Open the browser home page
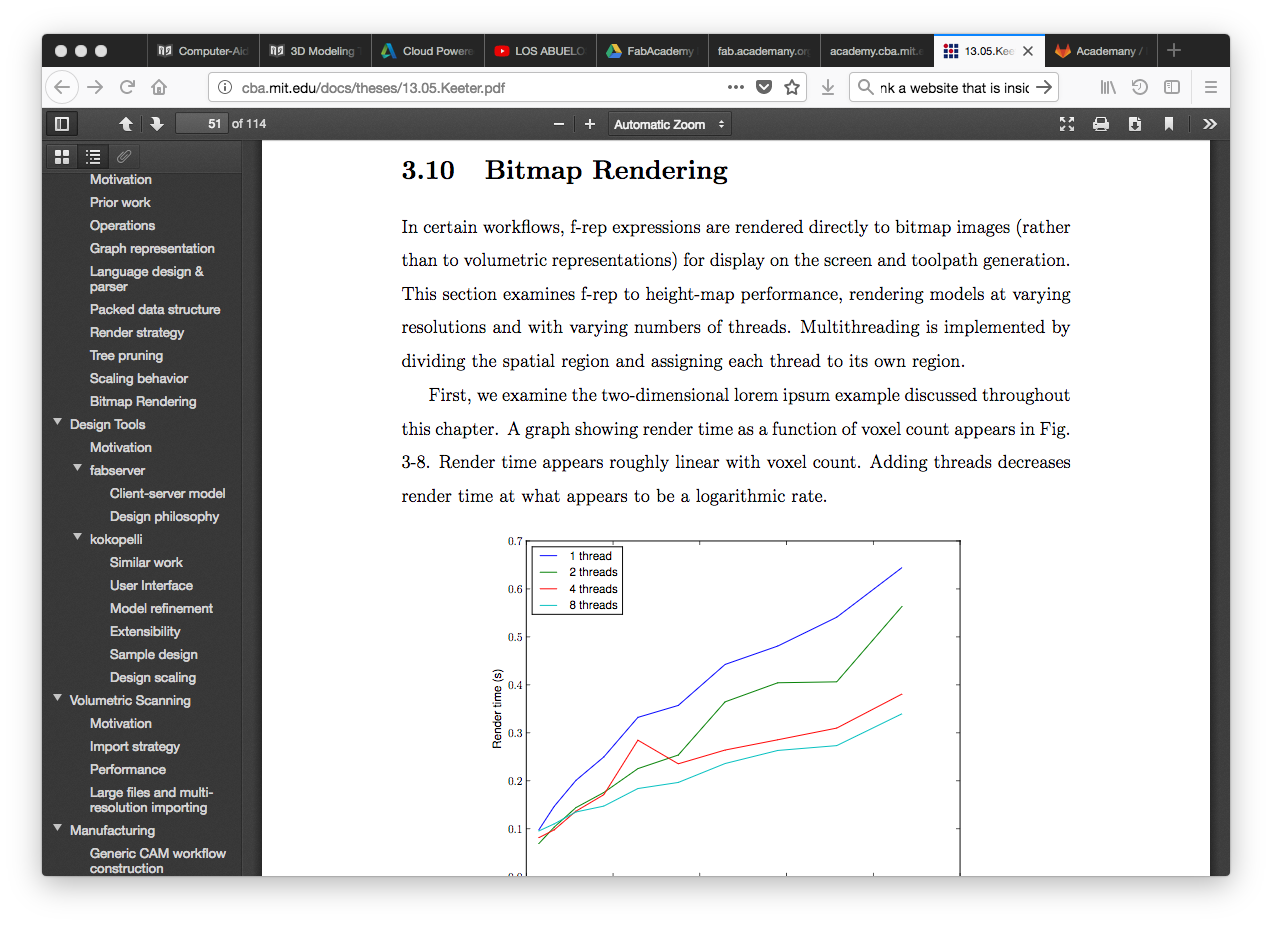This screenshot has width=1272, height=926. coord(159,87)
